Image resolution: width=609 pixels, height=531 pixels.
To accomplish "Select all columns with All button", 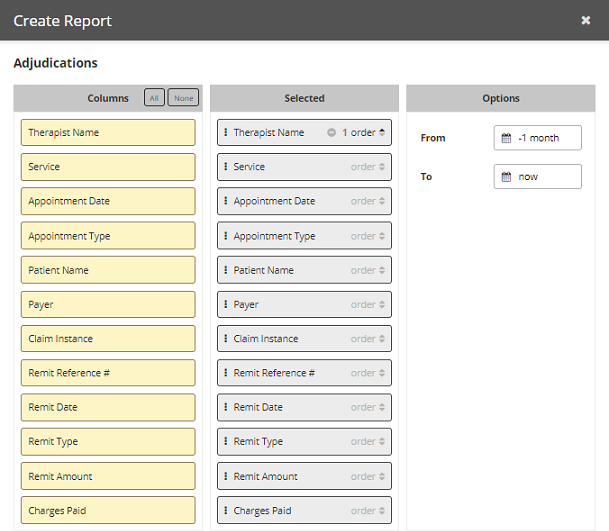I will (x=154, y=98).
